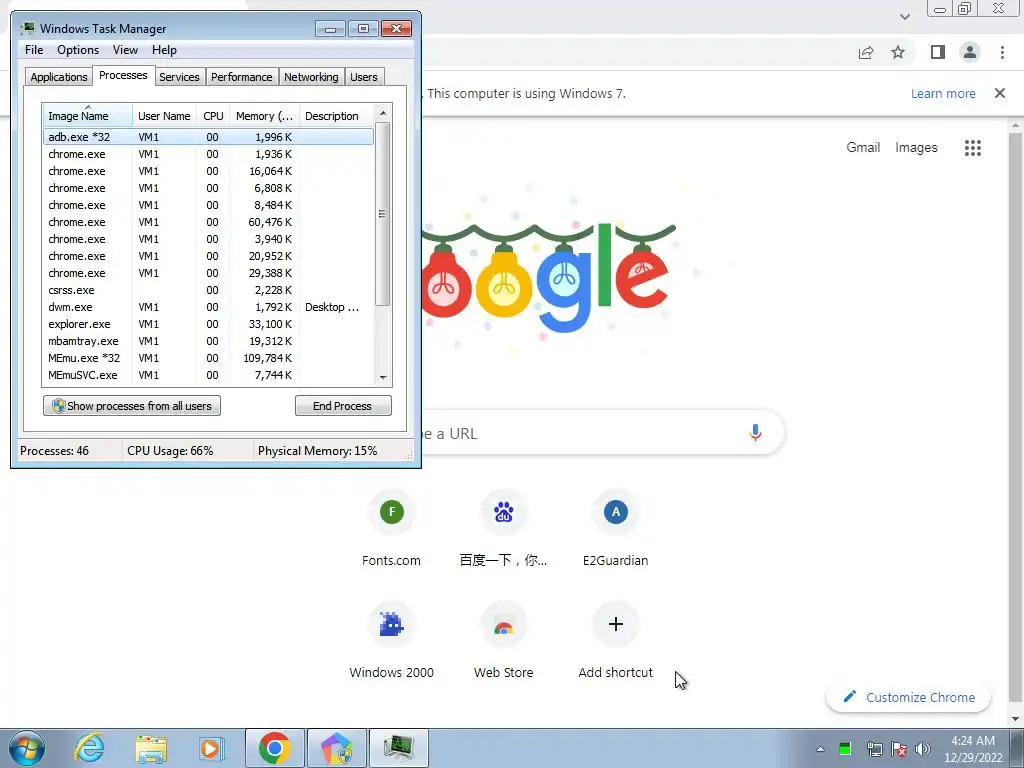Screen dimensions: 1024x768
Task: Select the chrome.exe row using 60,476 K
Action: [208, 222]
